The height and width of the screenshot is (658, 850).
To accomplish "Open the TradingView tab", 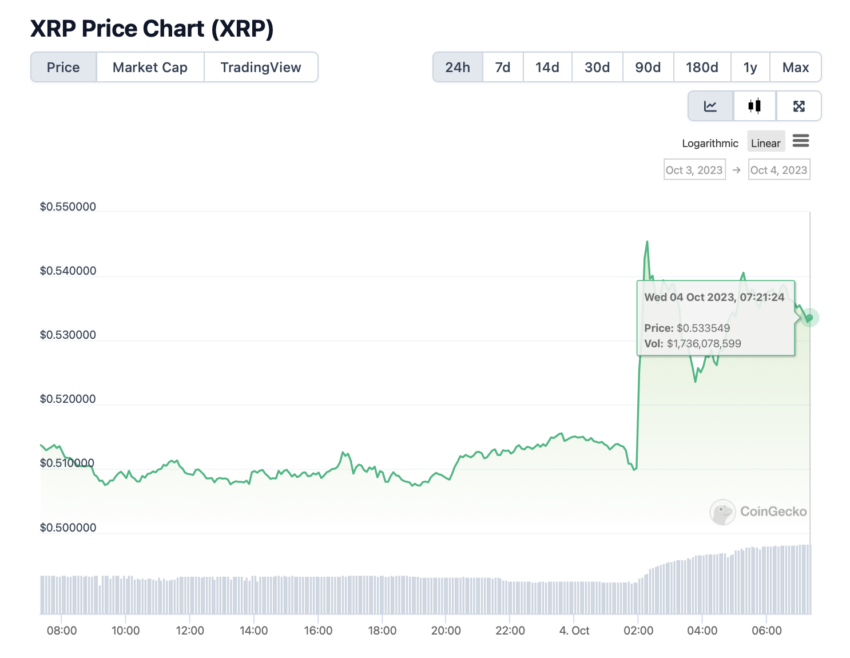I will [x=261, y=67].
